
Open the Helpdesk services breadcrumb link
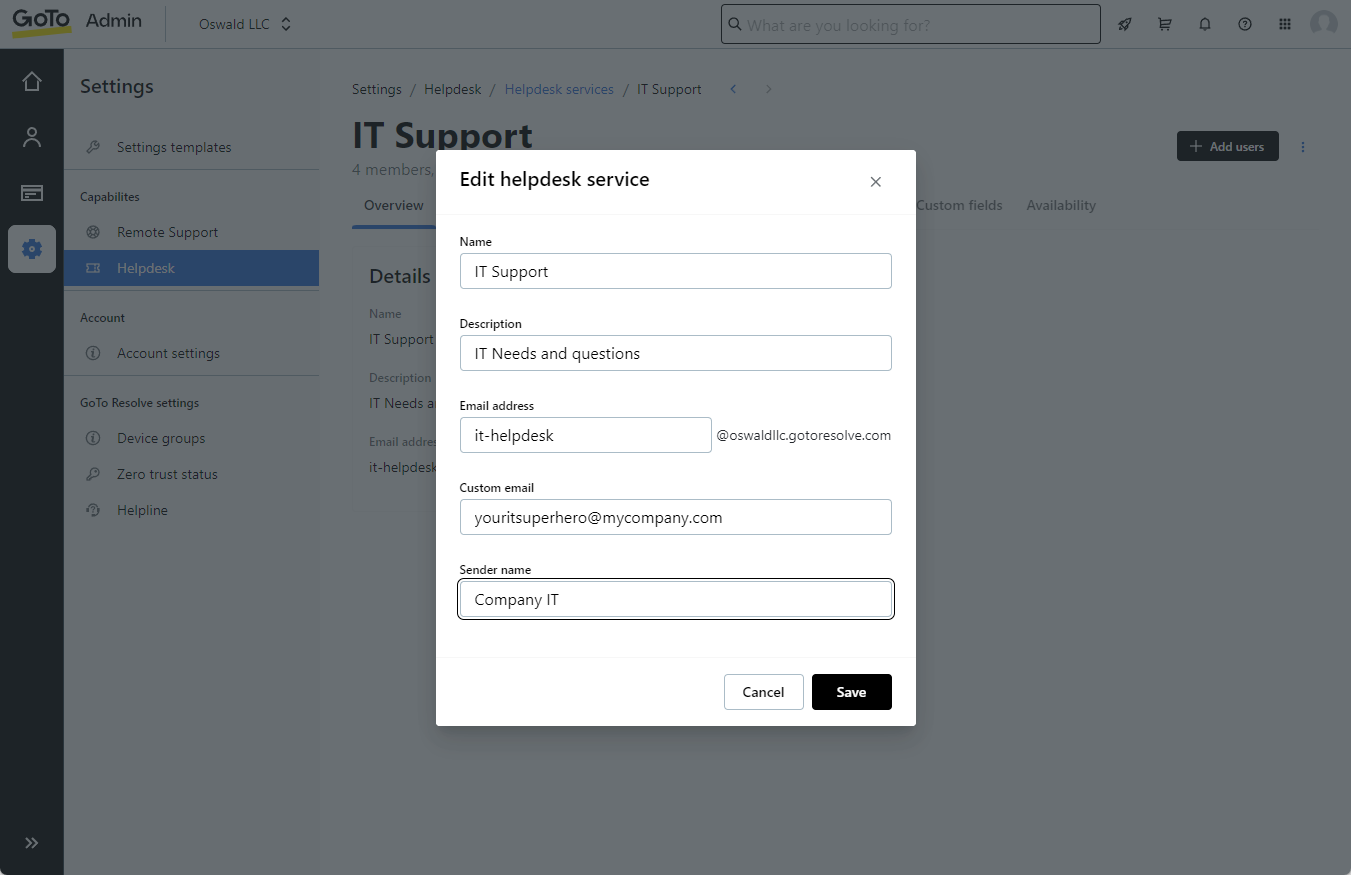tap(559, 89)
